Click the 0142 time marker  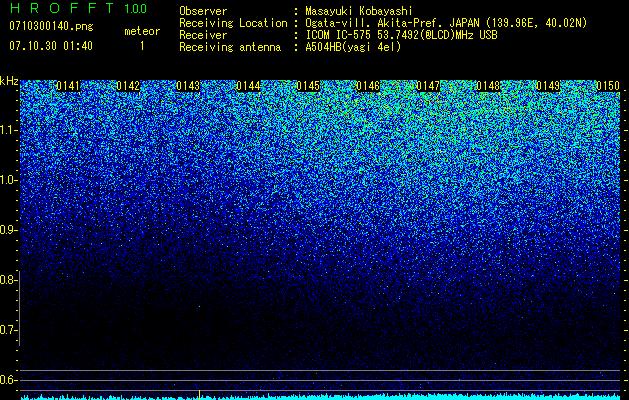128,86
